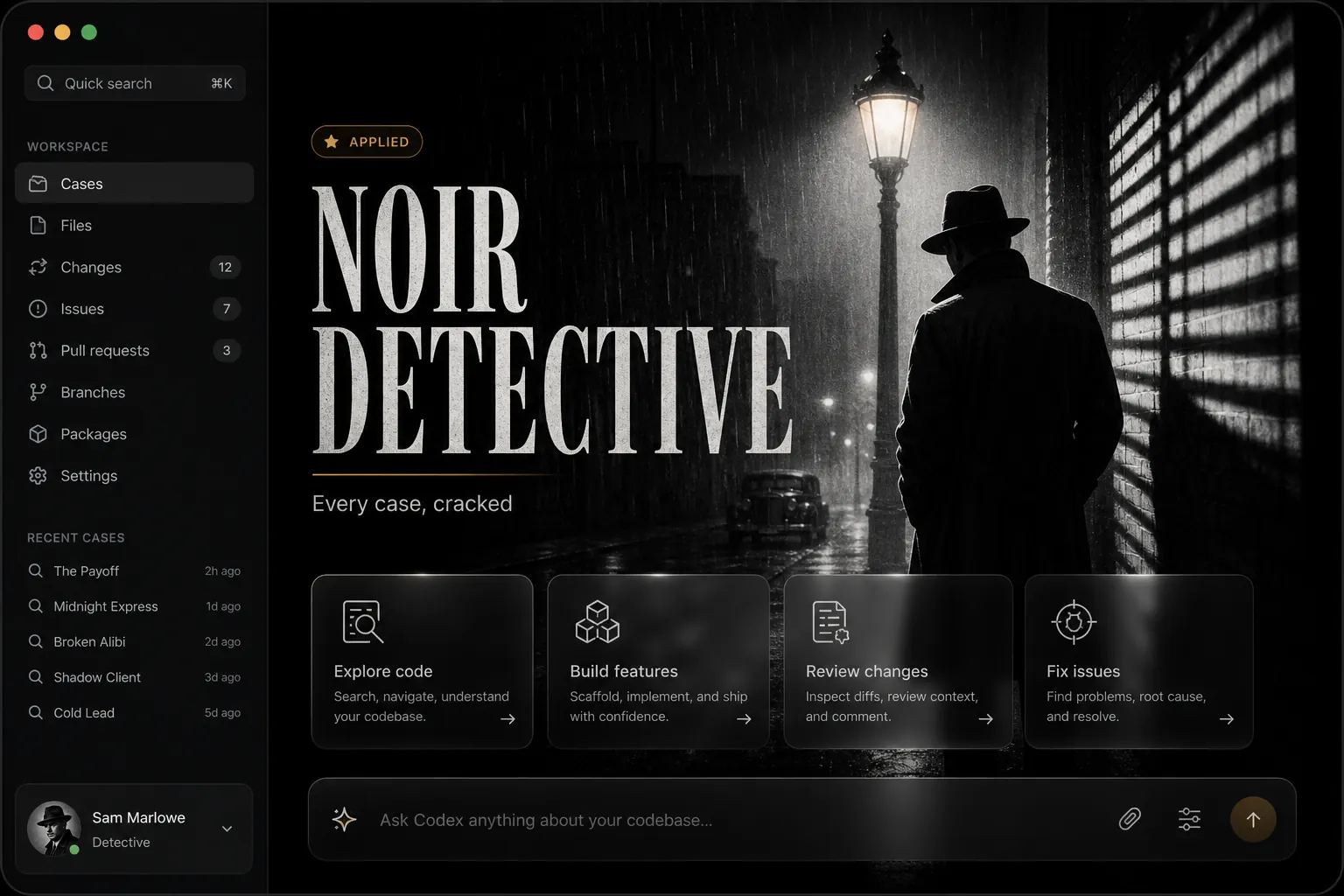Open Packages label in sidebar

pyautogui.click(x=94, y=434)
